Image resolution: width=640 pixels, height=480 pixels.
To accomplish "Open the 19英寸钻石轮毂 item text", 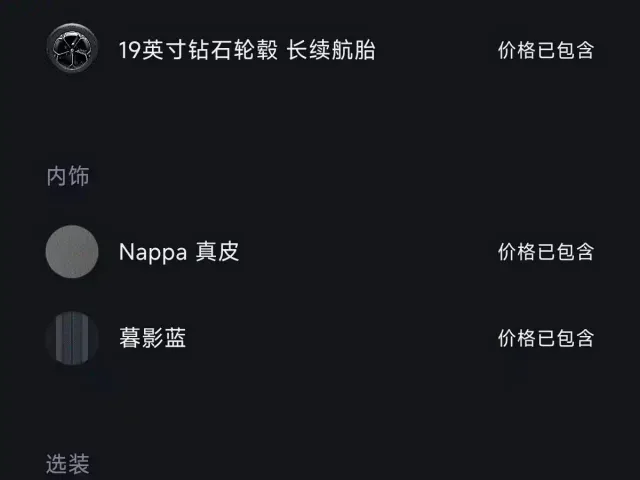I will tap(198, 50).
